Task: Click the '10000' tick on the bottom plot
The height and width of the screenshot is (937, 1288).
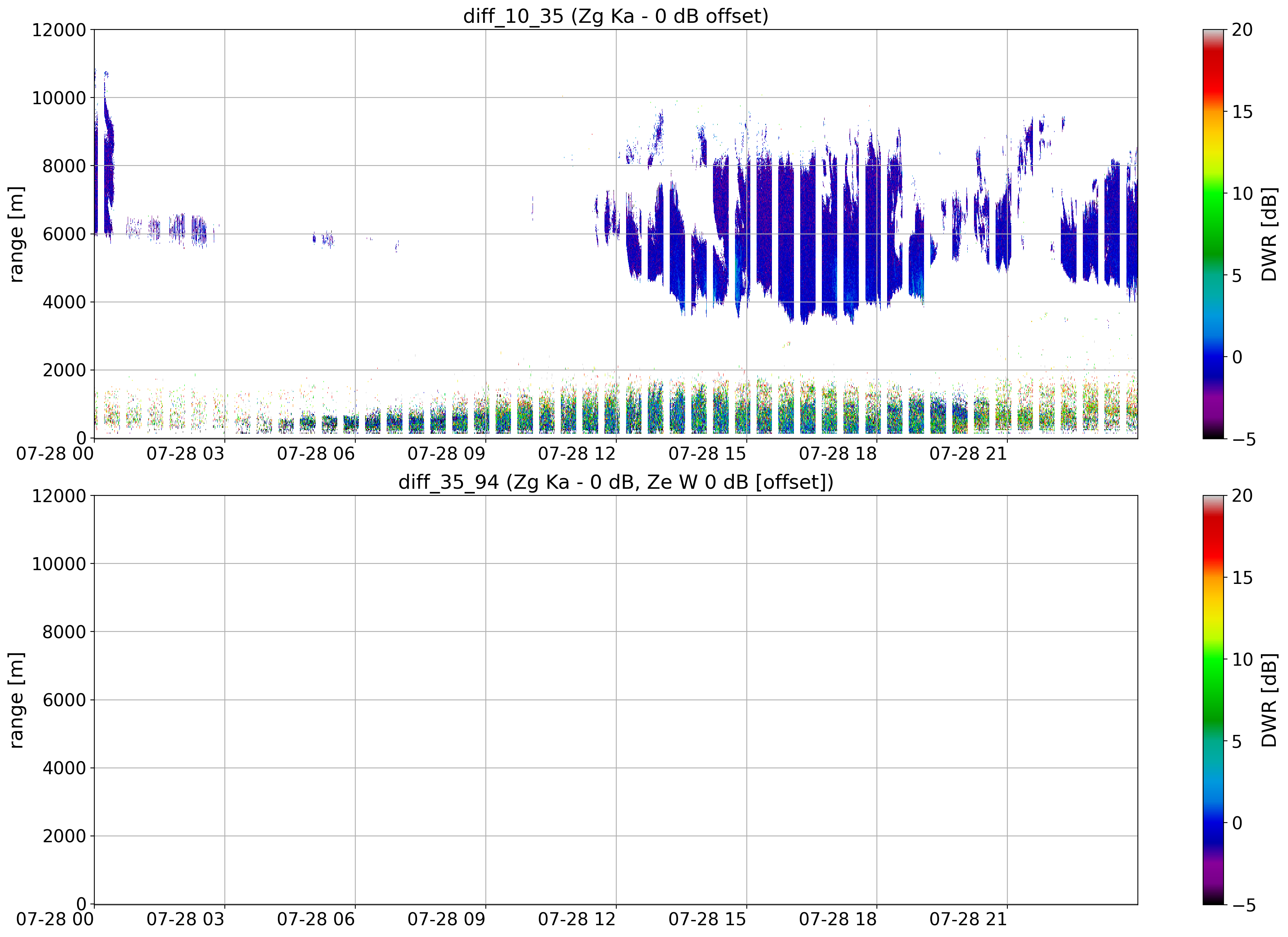Action: point(59,564)
